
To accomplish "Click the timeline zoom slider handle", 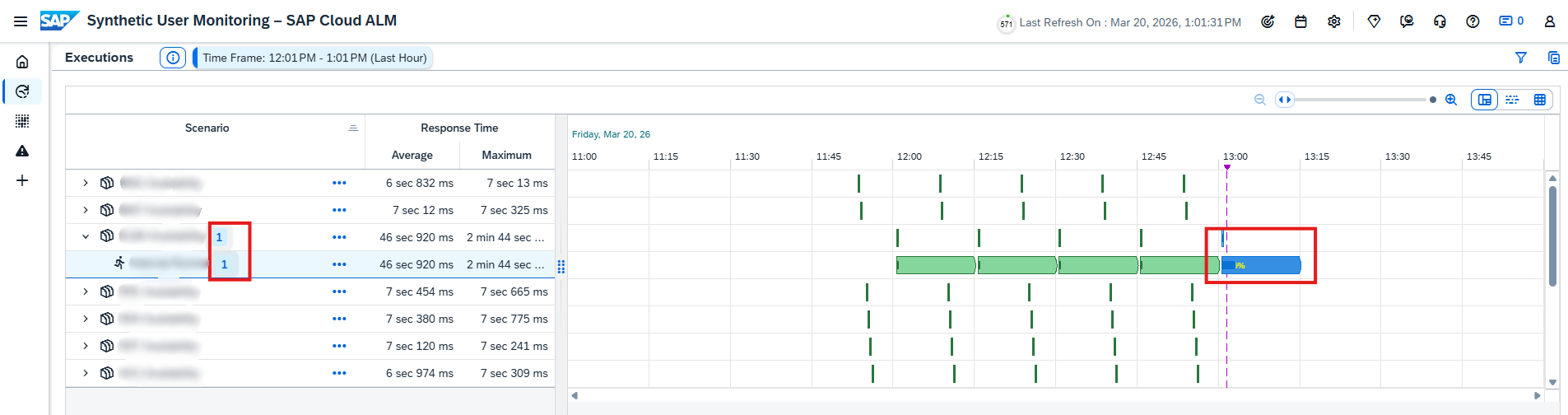I will 1284,100.
